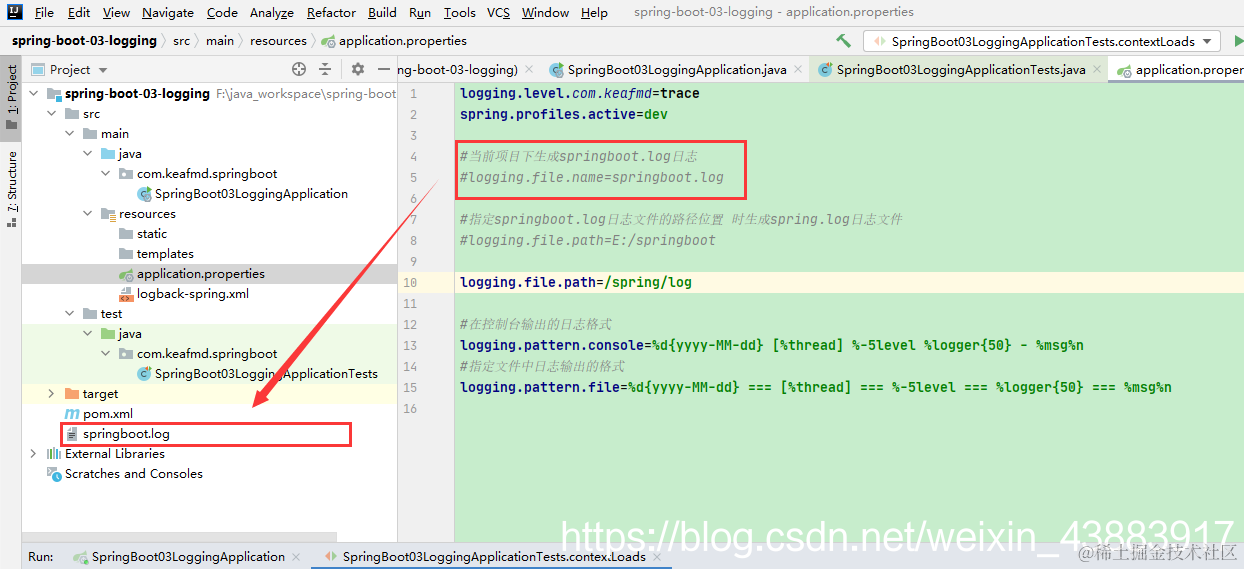Open the VCS menu
This screenshot has width=1244, height=569.
498,12
